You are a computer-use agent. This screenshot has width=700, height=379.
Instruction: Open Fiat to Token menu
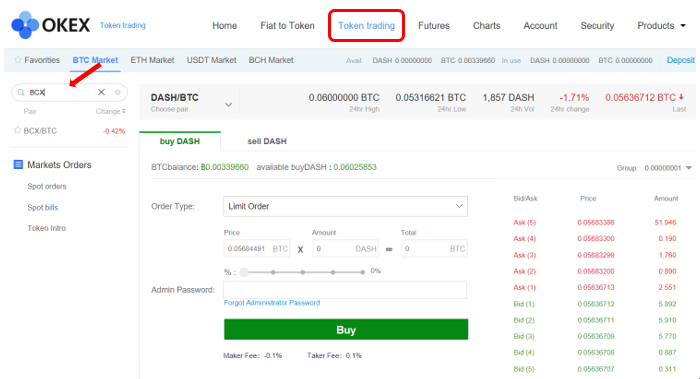tap(288, 26)
